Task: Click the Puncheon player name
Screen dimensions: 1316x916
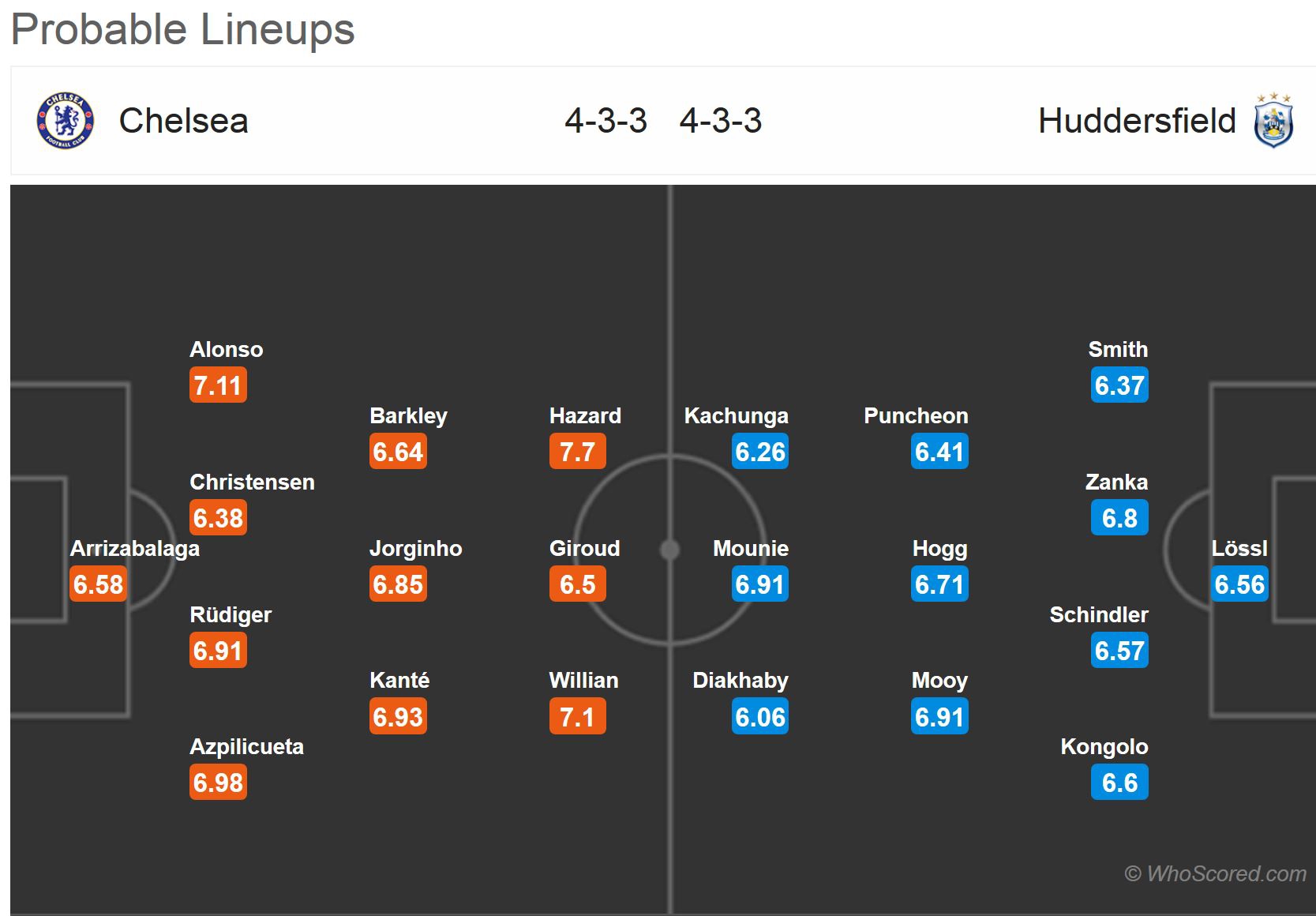Action: pos(916,415)
